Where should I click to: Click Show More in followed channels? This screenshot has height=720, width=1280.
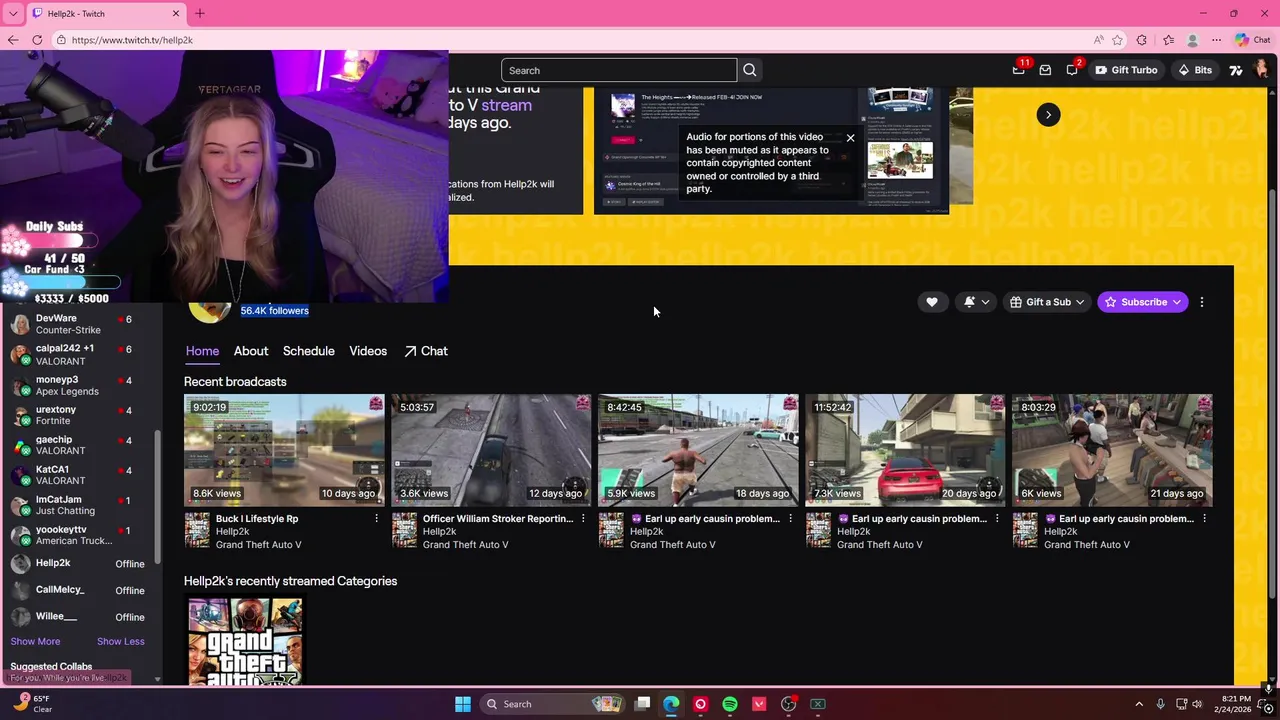coord(35,642)
